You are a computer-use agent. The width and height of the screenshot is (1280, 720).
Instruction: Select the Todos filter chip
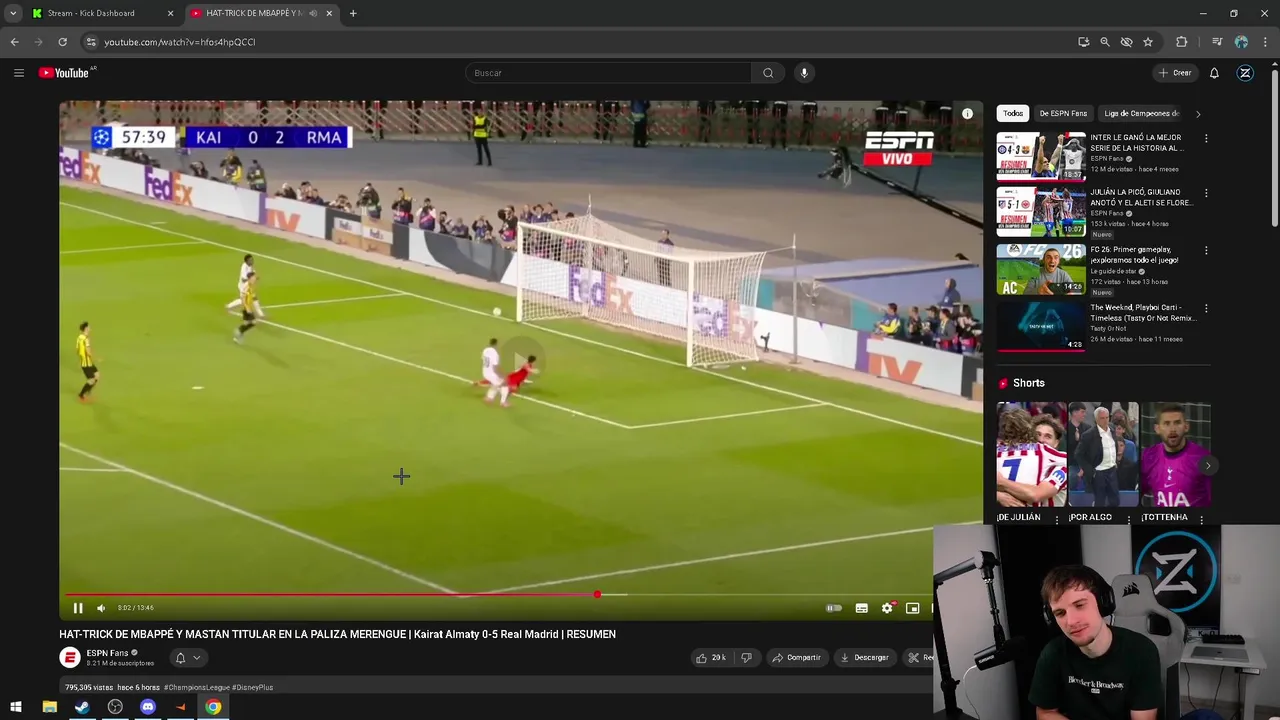(x=1013, y=114)
